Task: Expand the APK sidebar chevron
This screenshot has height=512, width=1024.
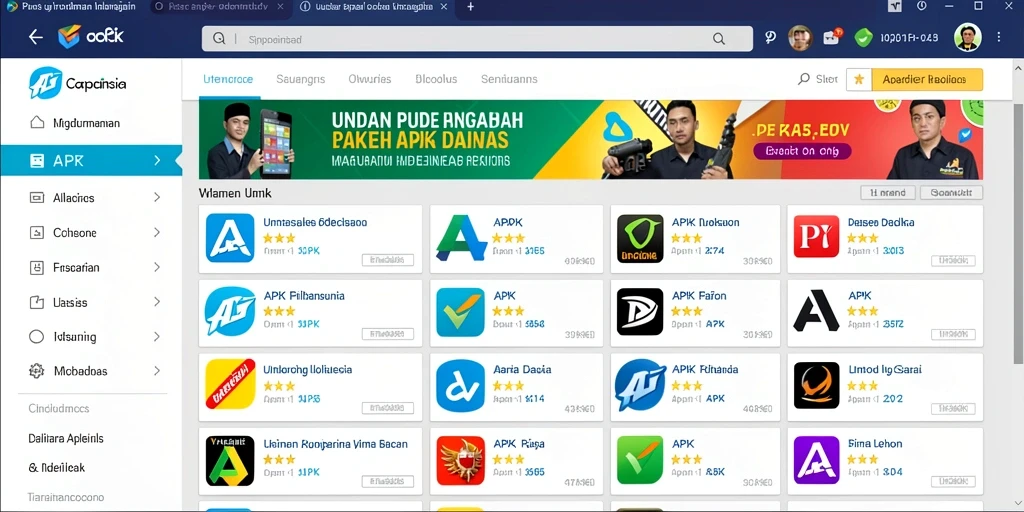Action: (157, 161)
